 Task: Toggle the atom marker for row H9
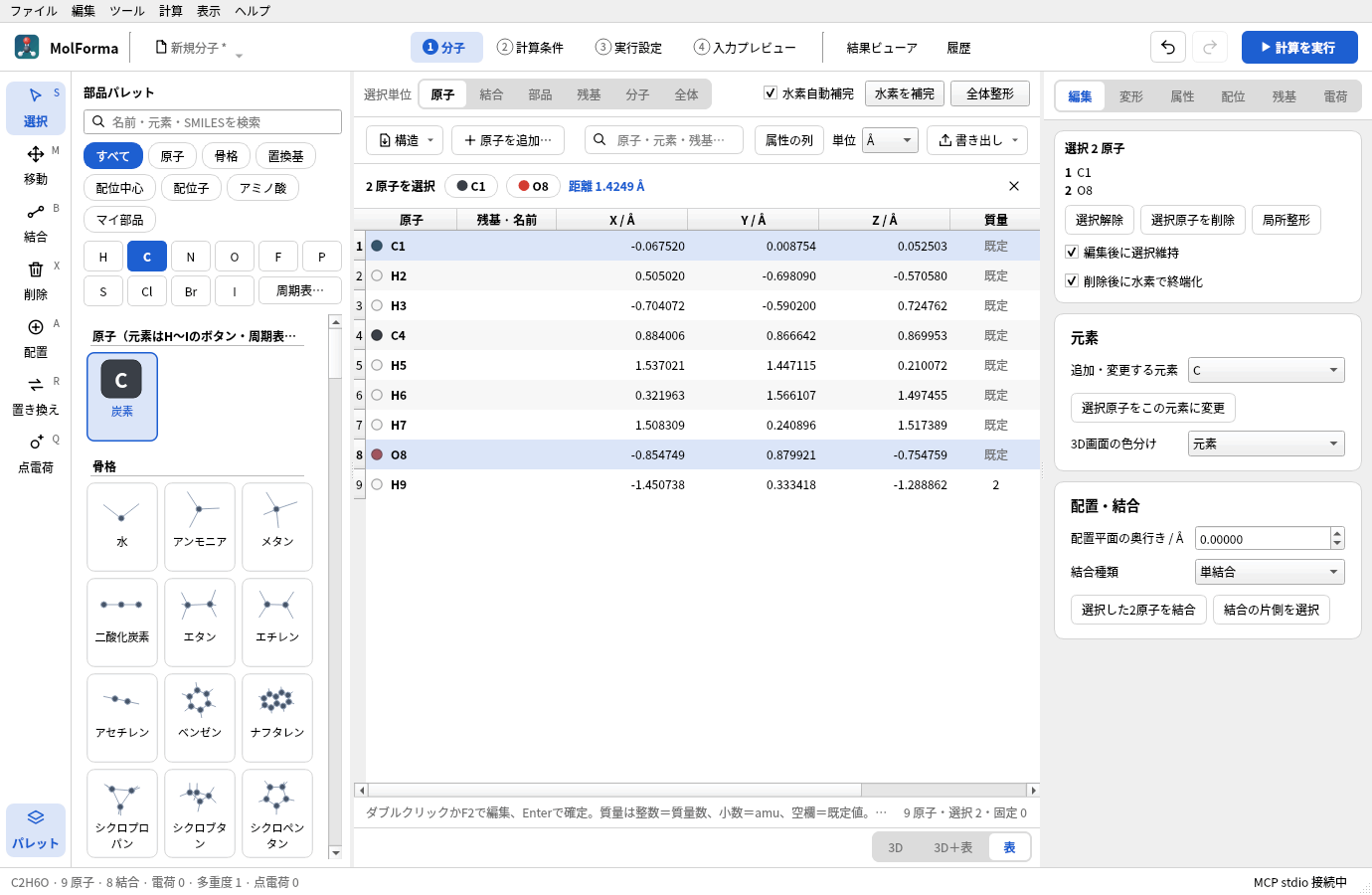click(377, 484)
